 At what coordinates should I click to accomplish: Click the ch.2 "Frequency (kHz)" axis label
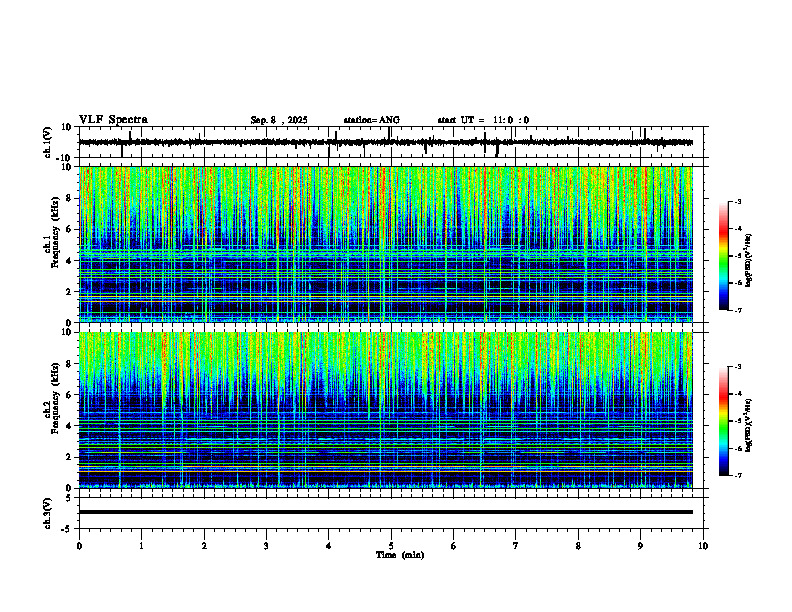click(55, 397)
